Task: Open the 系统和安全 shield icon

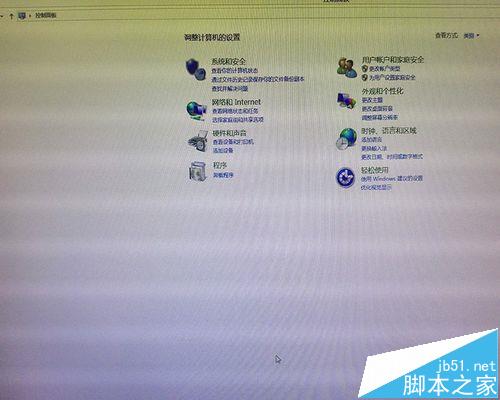Action: pyautogui.click(x=196, y=69)
